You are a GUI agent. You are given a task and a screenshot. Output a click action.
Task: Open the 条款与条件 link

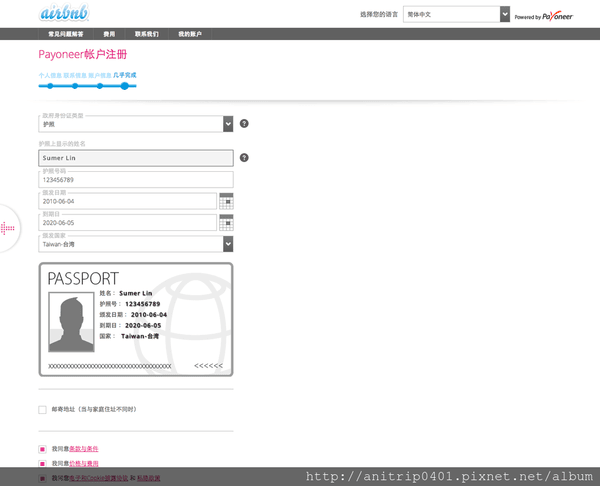click(88, 450)
